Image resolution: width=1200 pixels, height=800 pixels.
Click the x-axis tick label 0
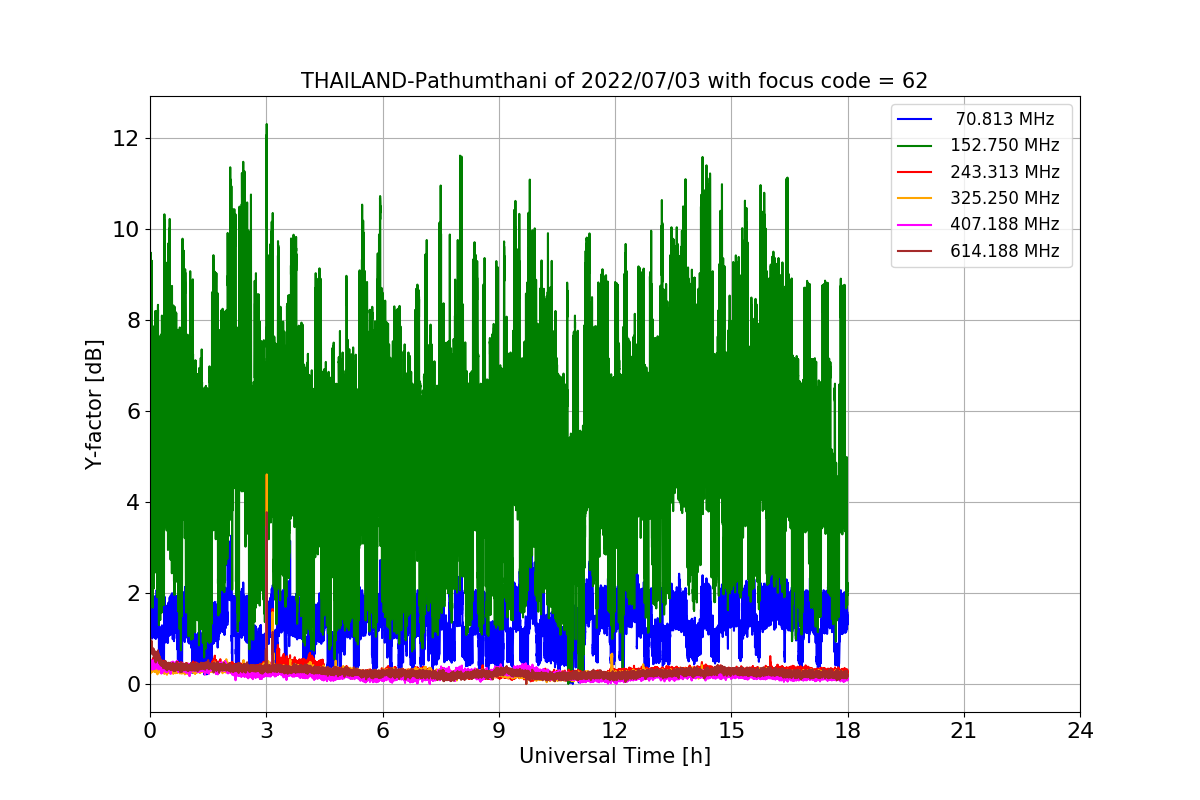150,731
